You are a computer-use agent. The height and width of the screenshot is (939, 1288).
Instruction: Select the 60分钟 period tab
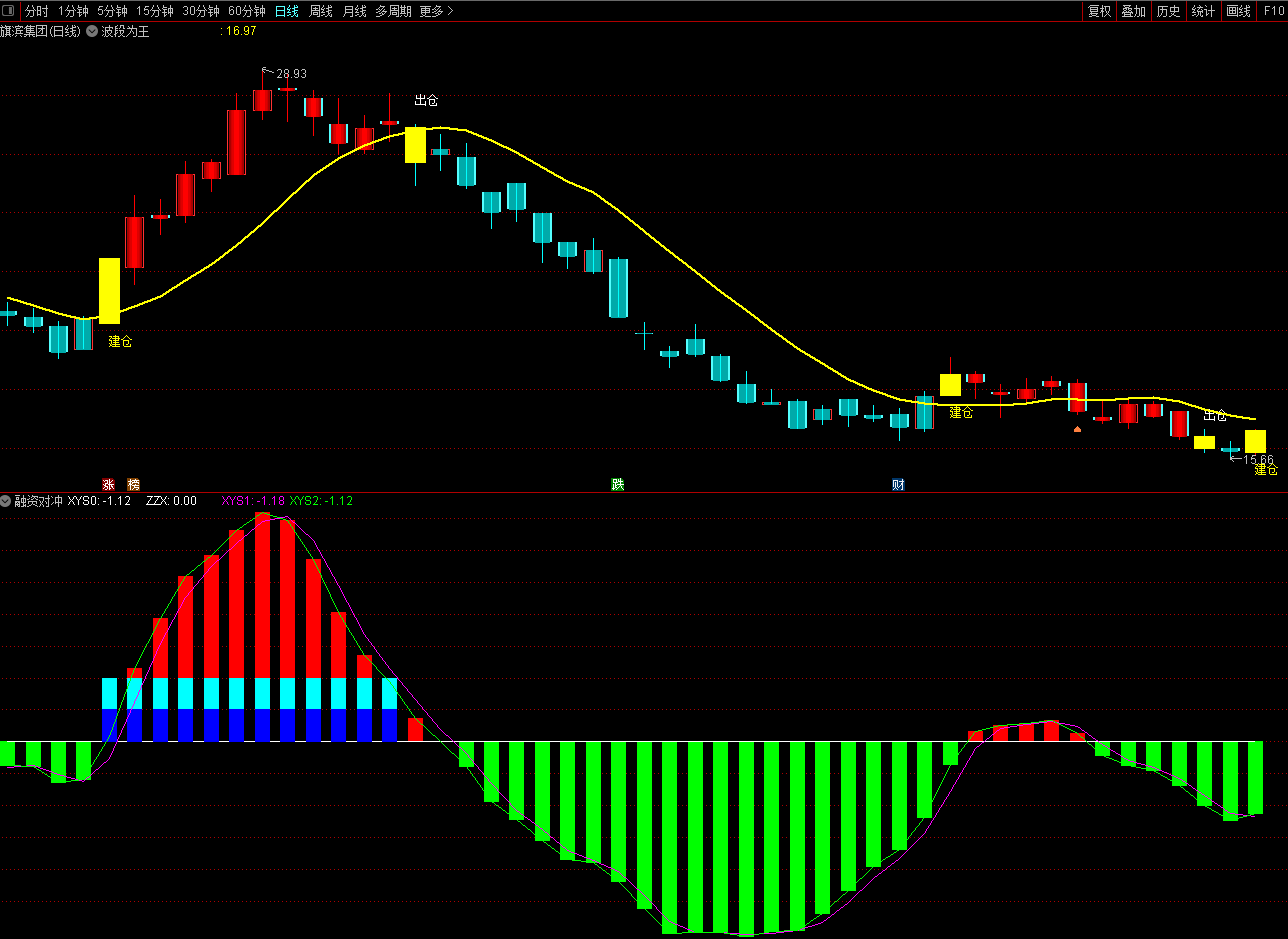coord(247,11)
